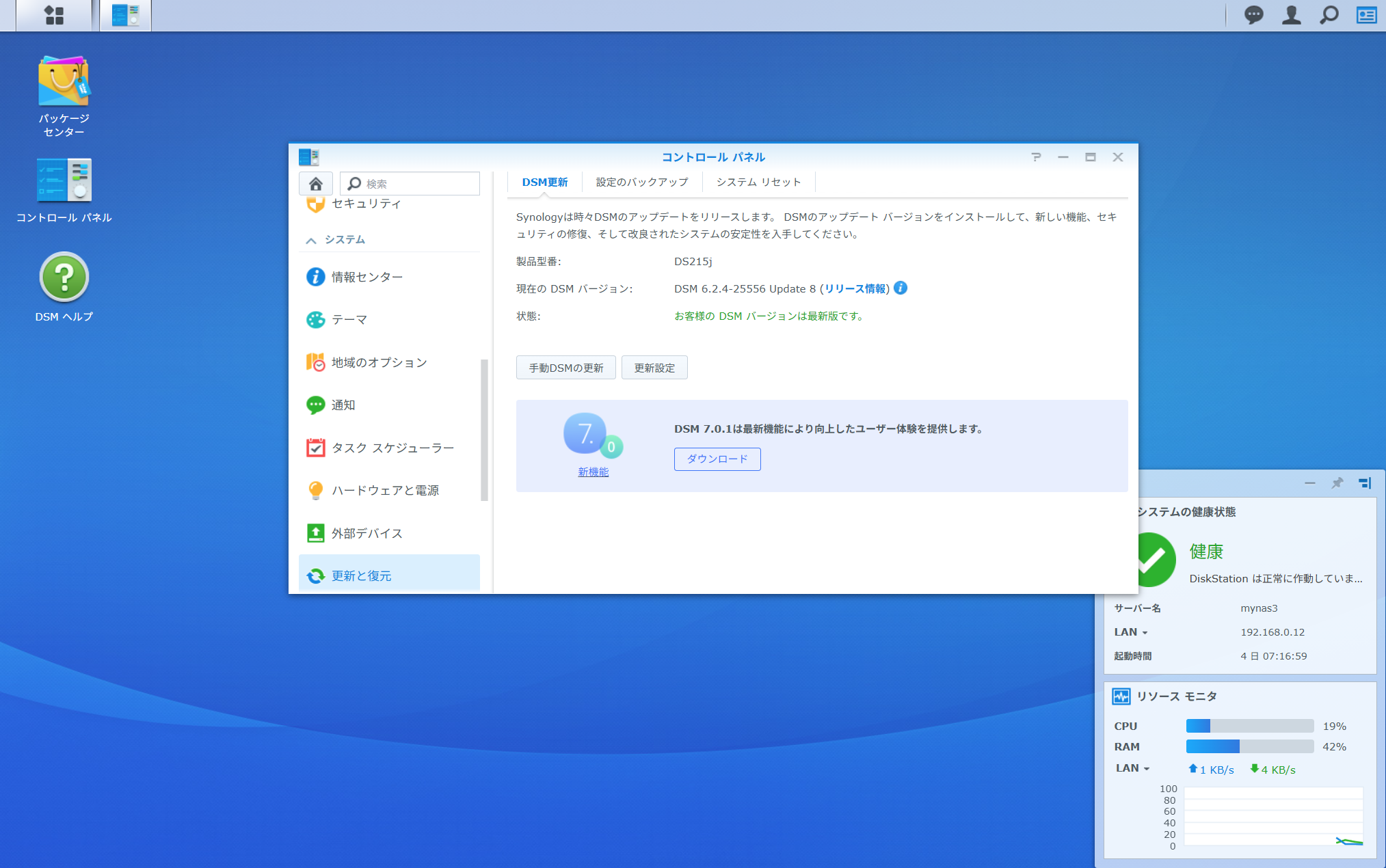The width and height of the screenshot is (1386, 868).
Task: Collapse the システム section chevron
Action: point(311,241)
